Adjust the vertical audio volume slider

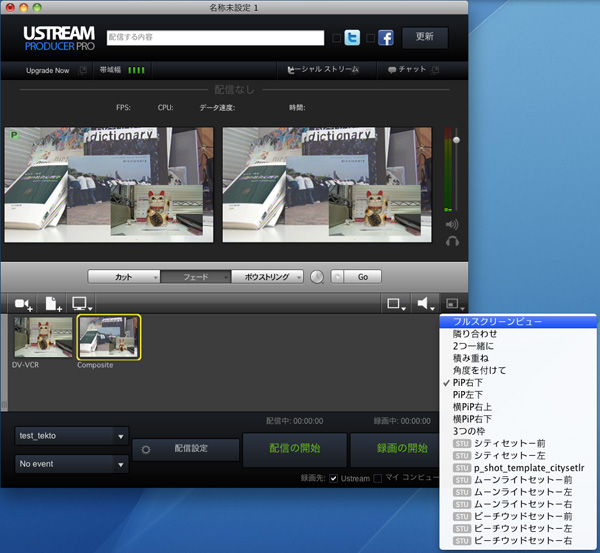(x=457, y=141)
